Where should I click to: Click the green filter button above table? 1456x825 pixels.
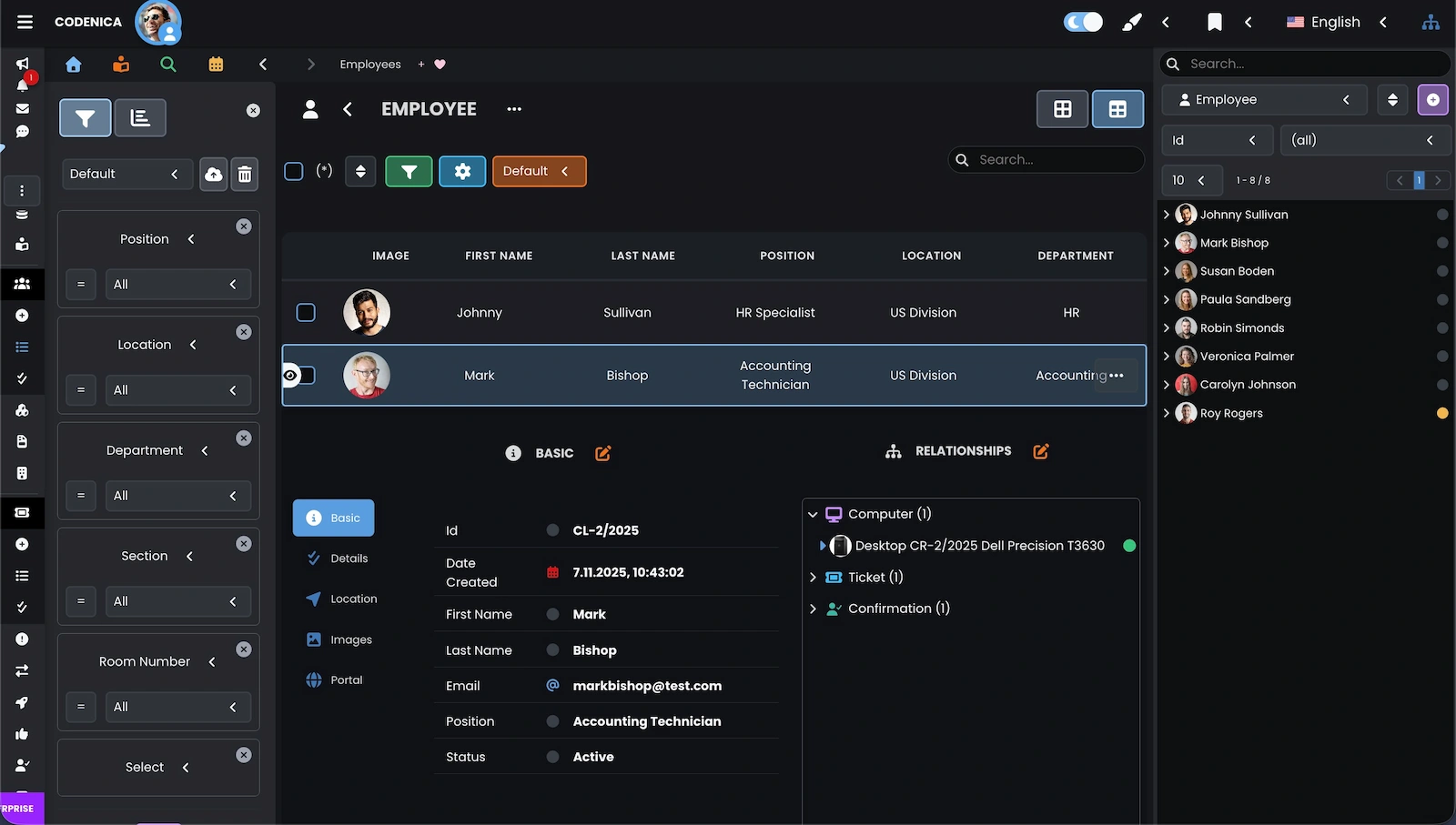(409, 171)
